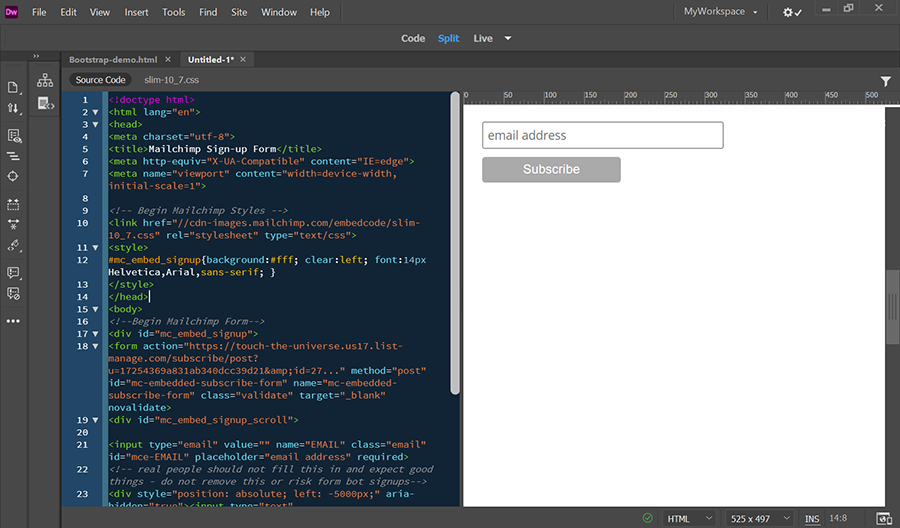Screen dimensions: 900x528
Task: Click the Format Source Code lines icon
Action: [x=13, y=156]
